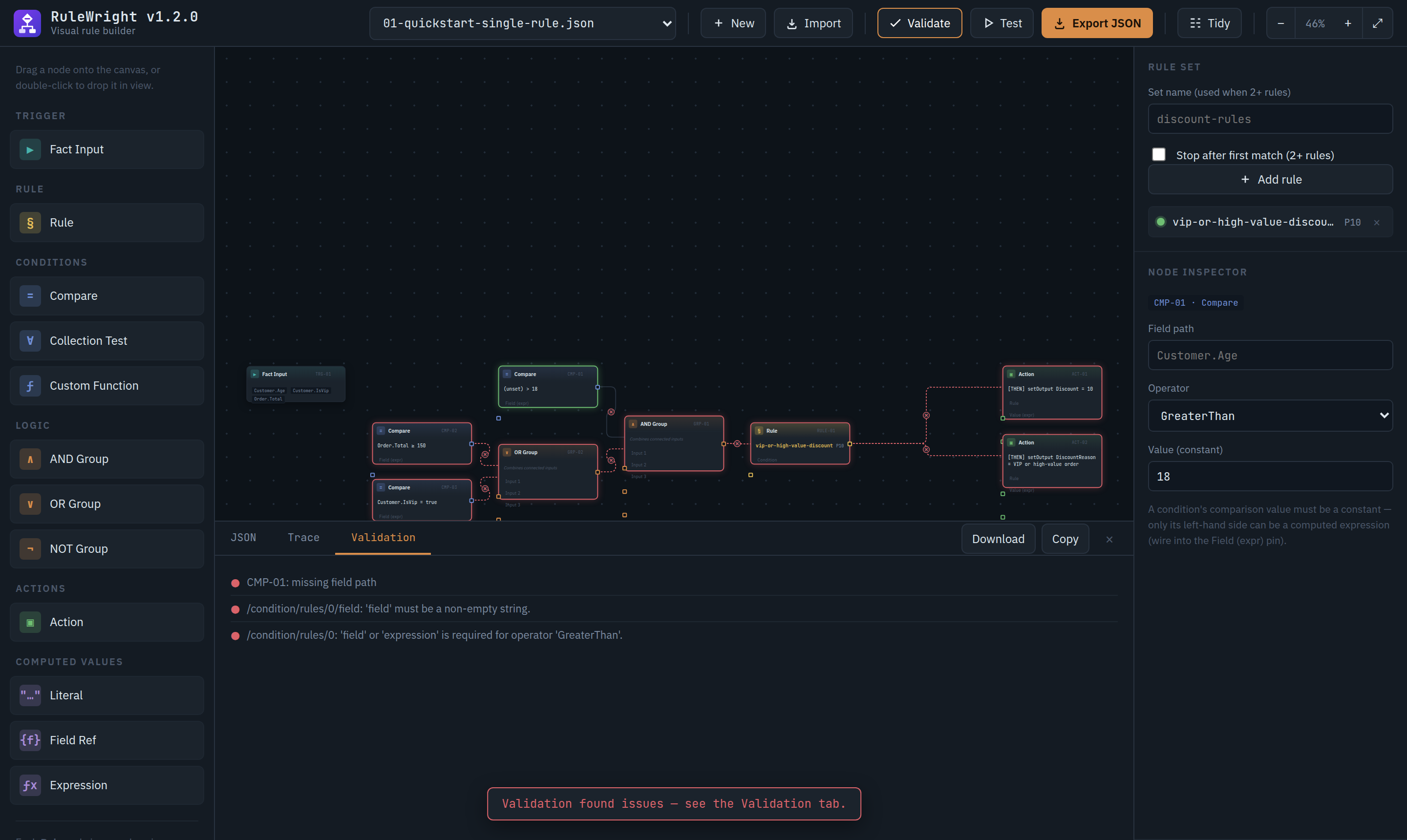This screenshot has width=1407, height=840.
Task: Run Validate on the rule
Action: coord(919,23)
